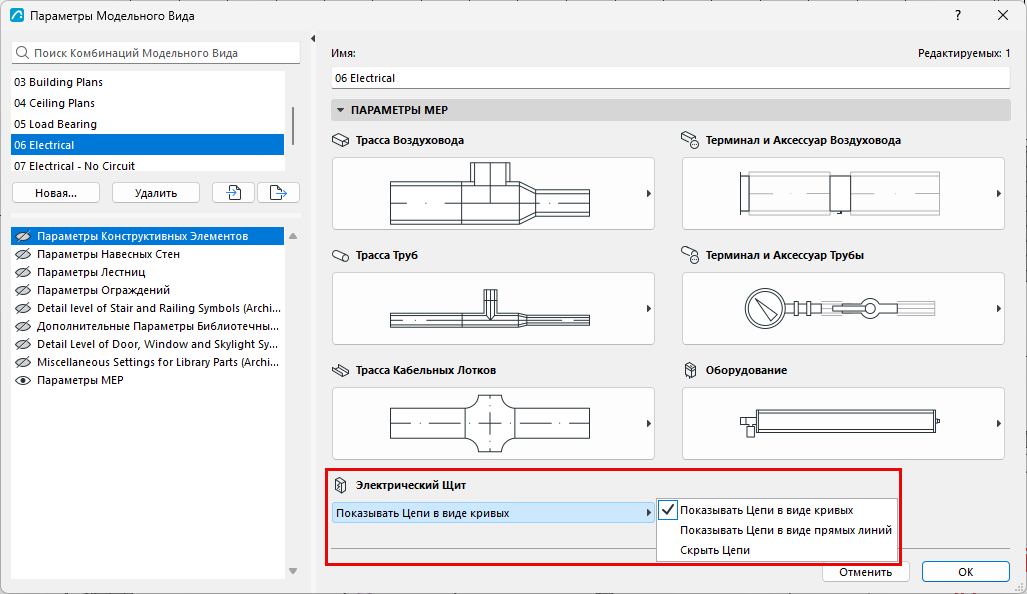1027x594 pixels.
Task: Choose Показывать Цепи в виде кривых menu option
Action: click(x=777, y=510)
